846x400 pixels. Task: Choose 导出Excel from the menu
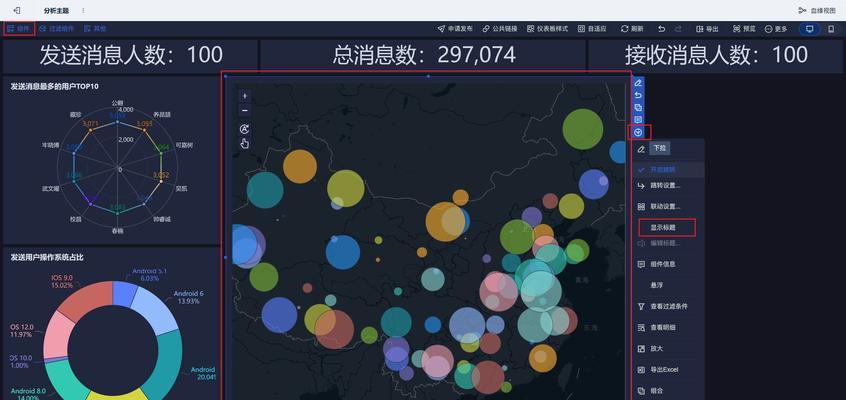click(668, 370)
